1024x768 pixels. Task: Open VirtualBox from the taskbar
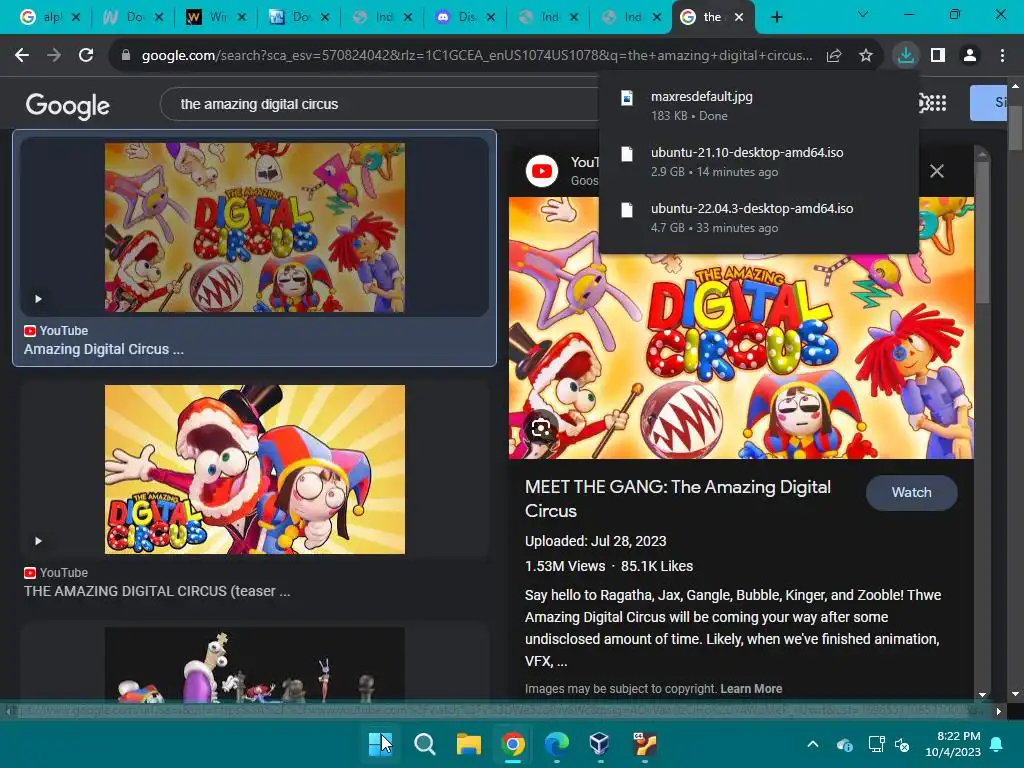[x=599, y=744]
